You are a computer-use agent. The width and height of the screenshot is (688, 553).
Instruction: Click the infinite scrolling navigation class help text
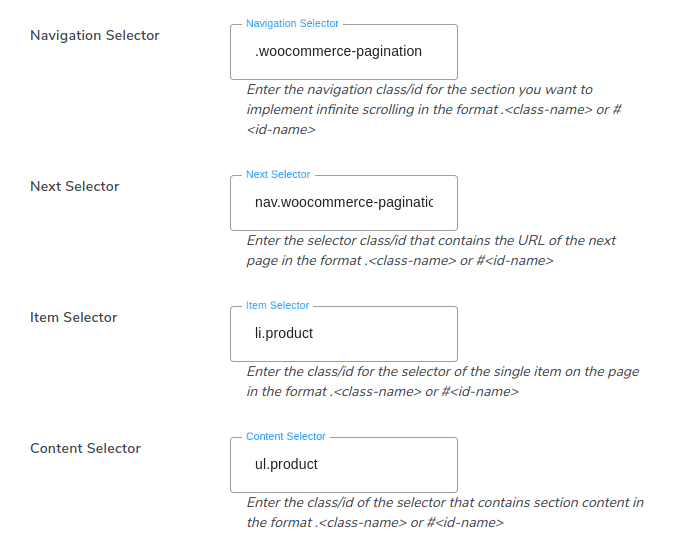[433, 110]
